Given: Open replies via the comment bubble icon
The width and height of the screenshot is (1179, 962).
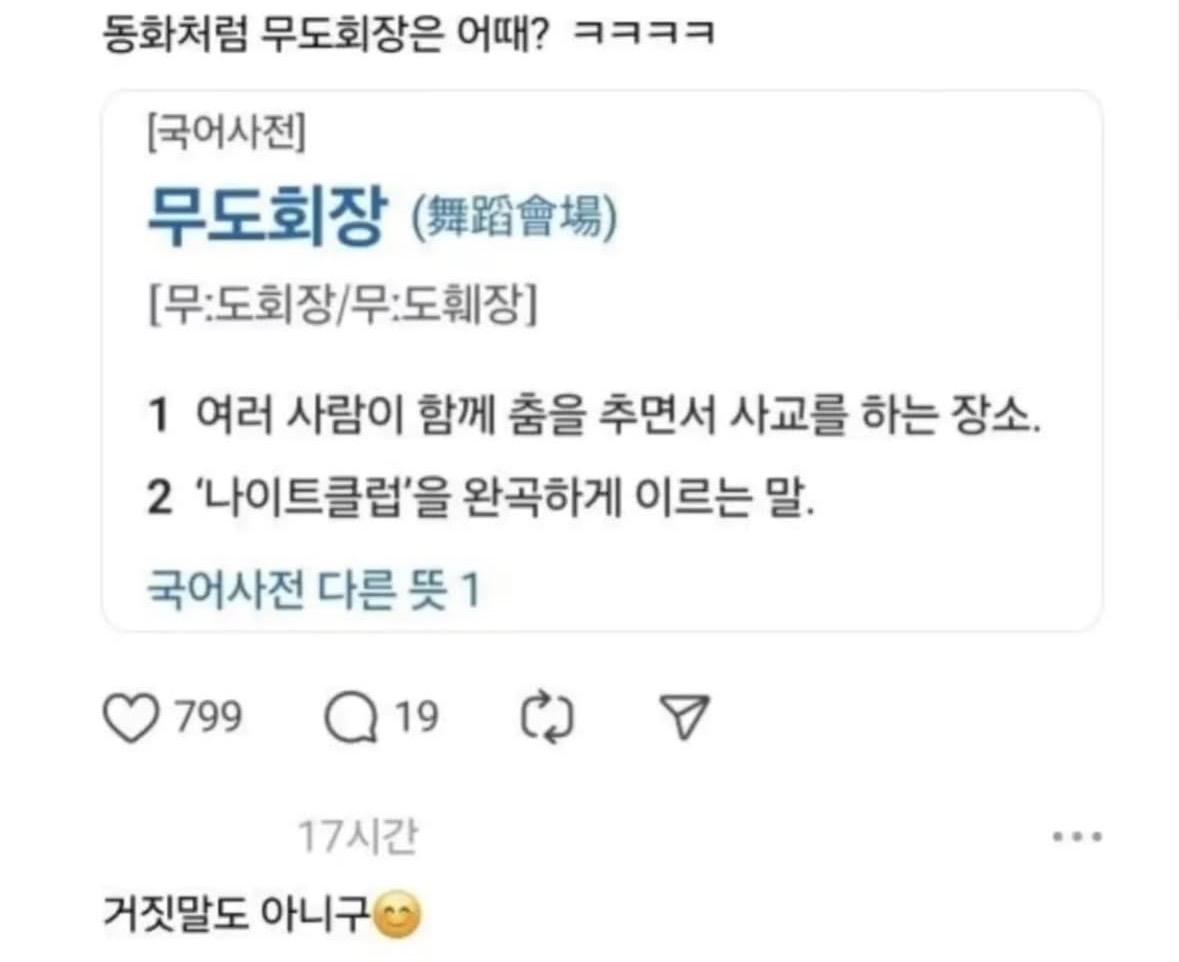Looking at the screenshot, I should [350, 718].
